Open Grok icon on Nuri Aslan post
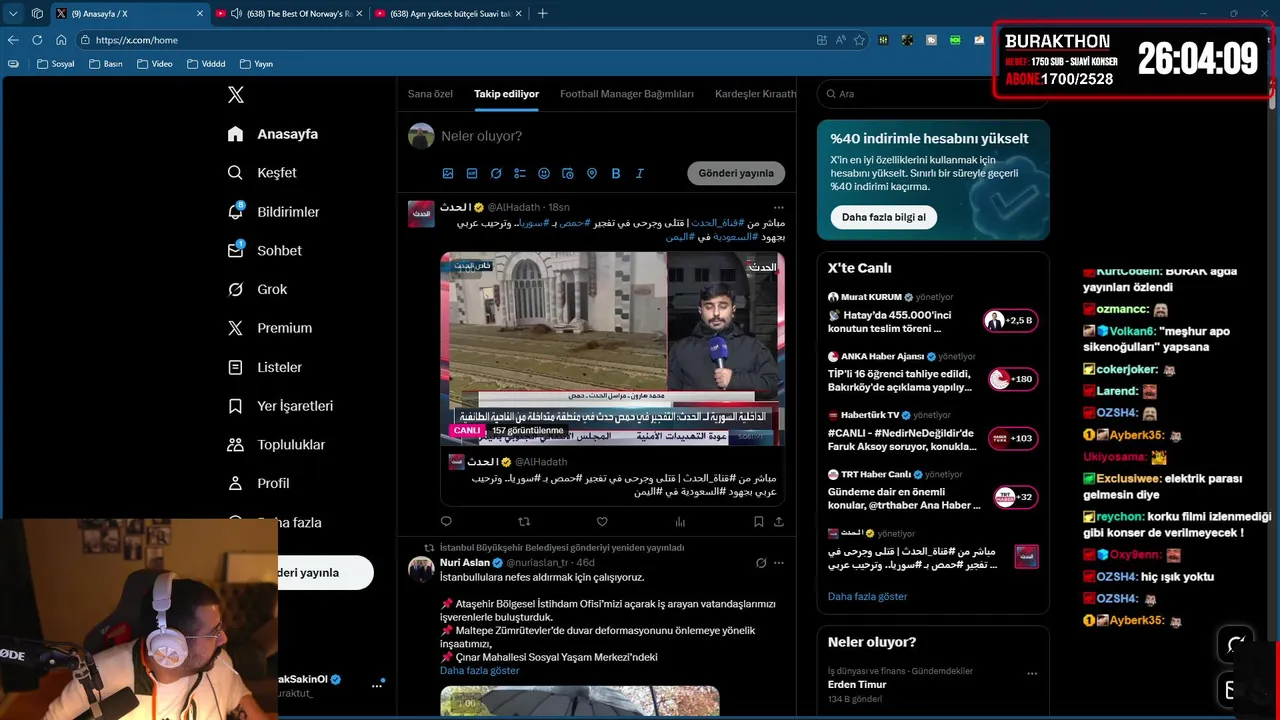Image resolution: width=1280 pixels, height=720 pixels. tap(761, 563)
